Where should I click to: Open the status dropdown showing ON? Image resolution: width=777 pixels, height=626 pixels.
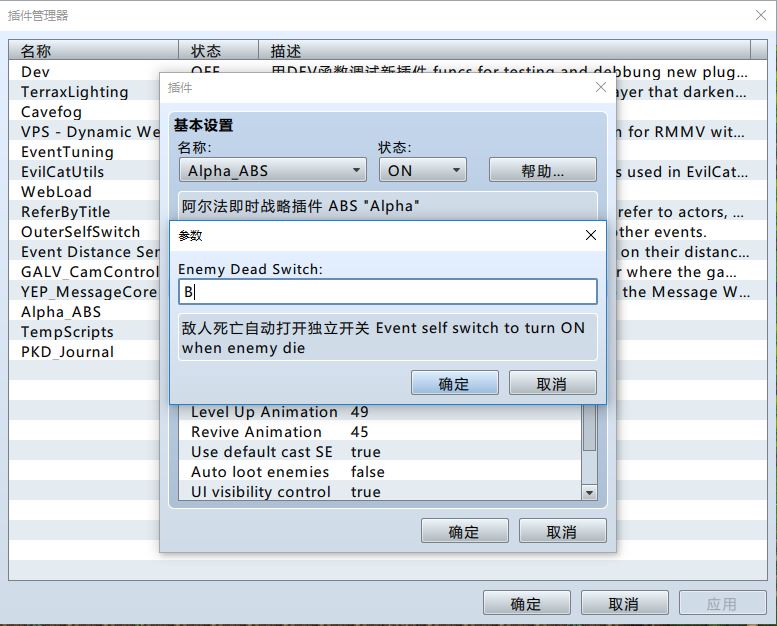click(423, 170)
